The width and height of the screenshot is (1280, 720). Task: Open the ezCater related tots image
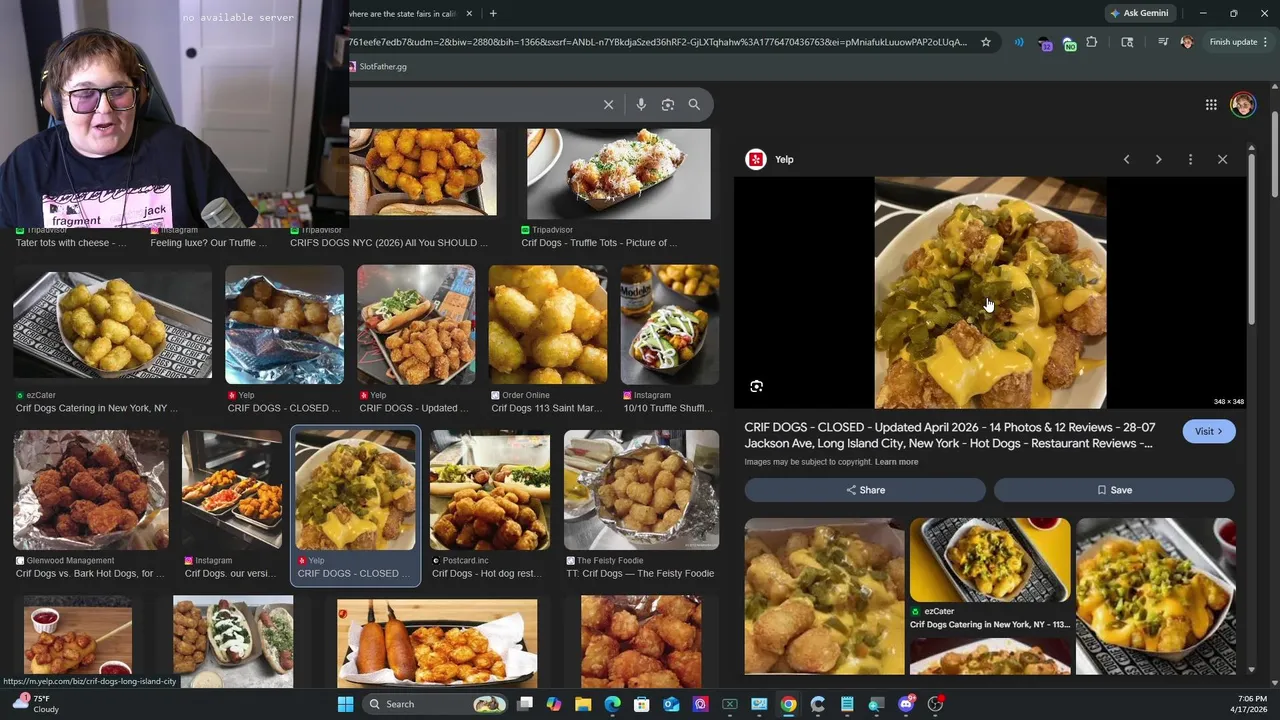(x=990, y=560)
